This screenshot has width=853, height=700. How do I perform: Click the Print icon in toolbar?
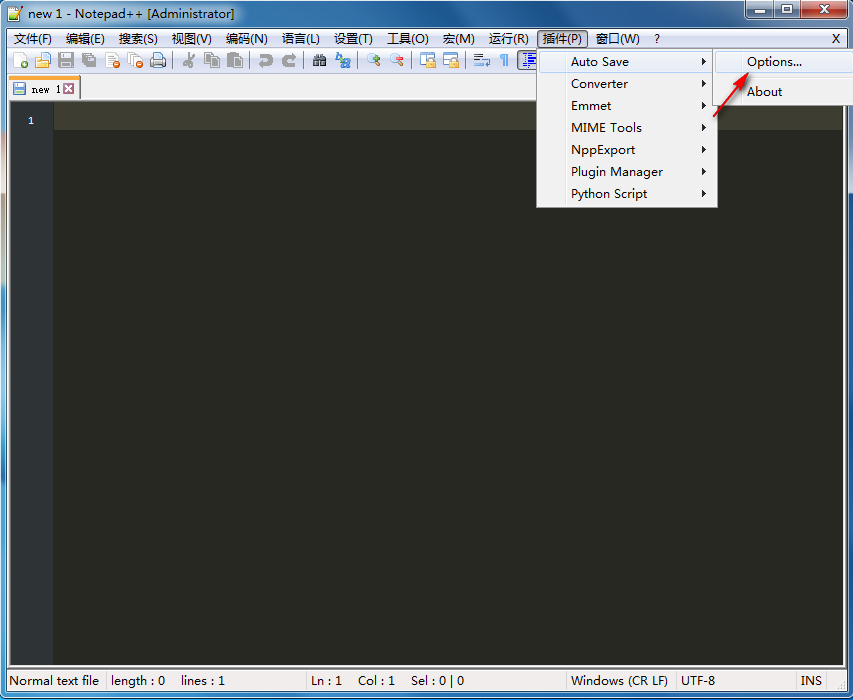158,60
